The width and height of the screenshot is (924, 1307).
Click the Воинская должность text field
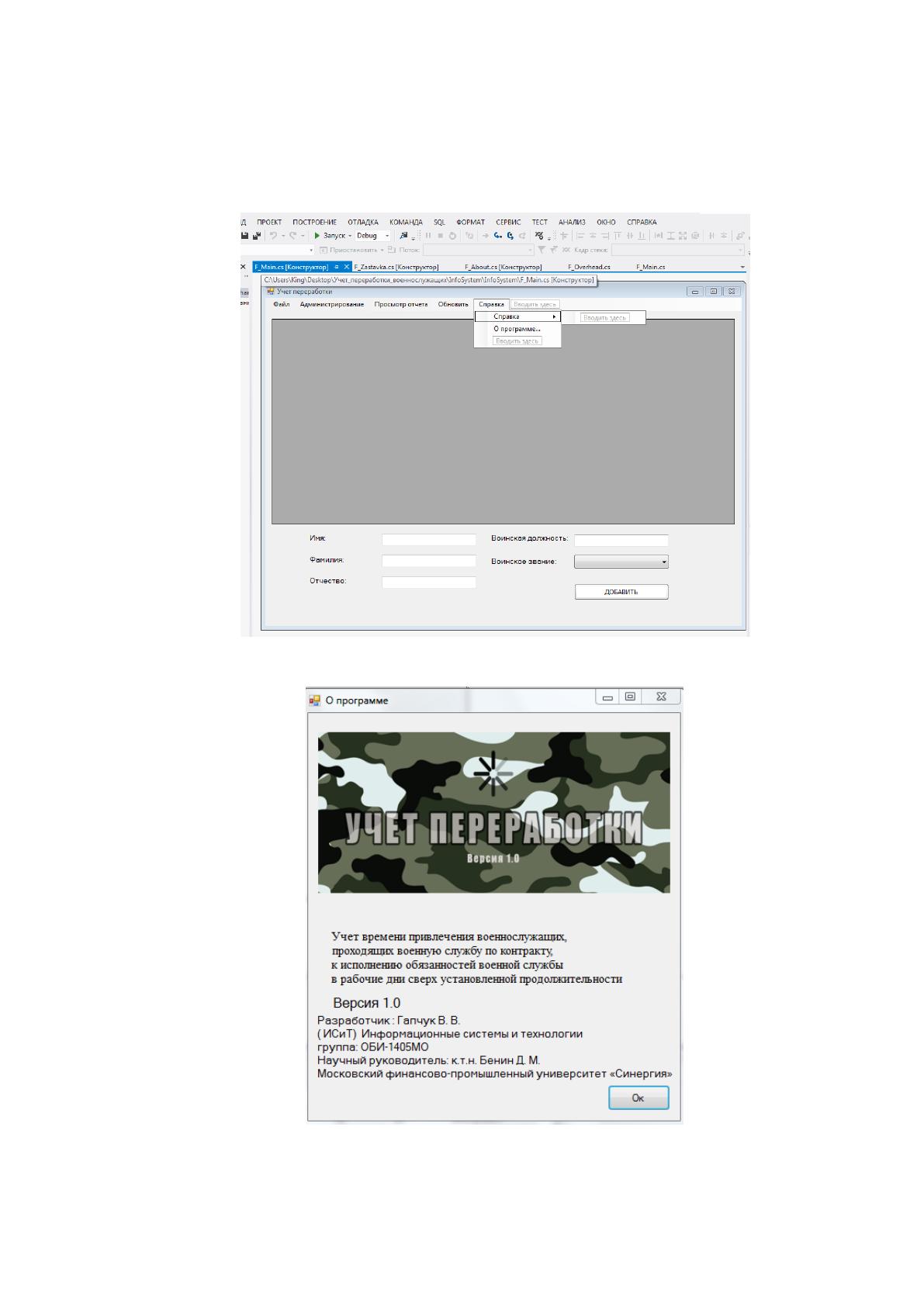(621, 540)
